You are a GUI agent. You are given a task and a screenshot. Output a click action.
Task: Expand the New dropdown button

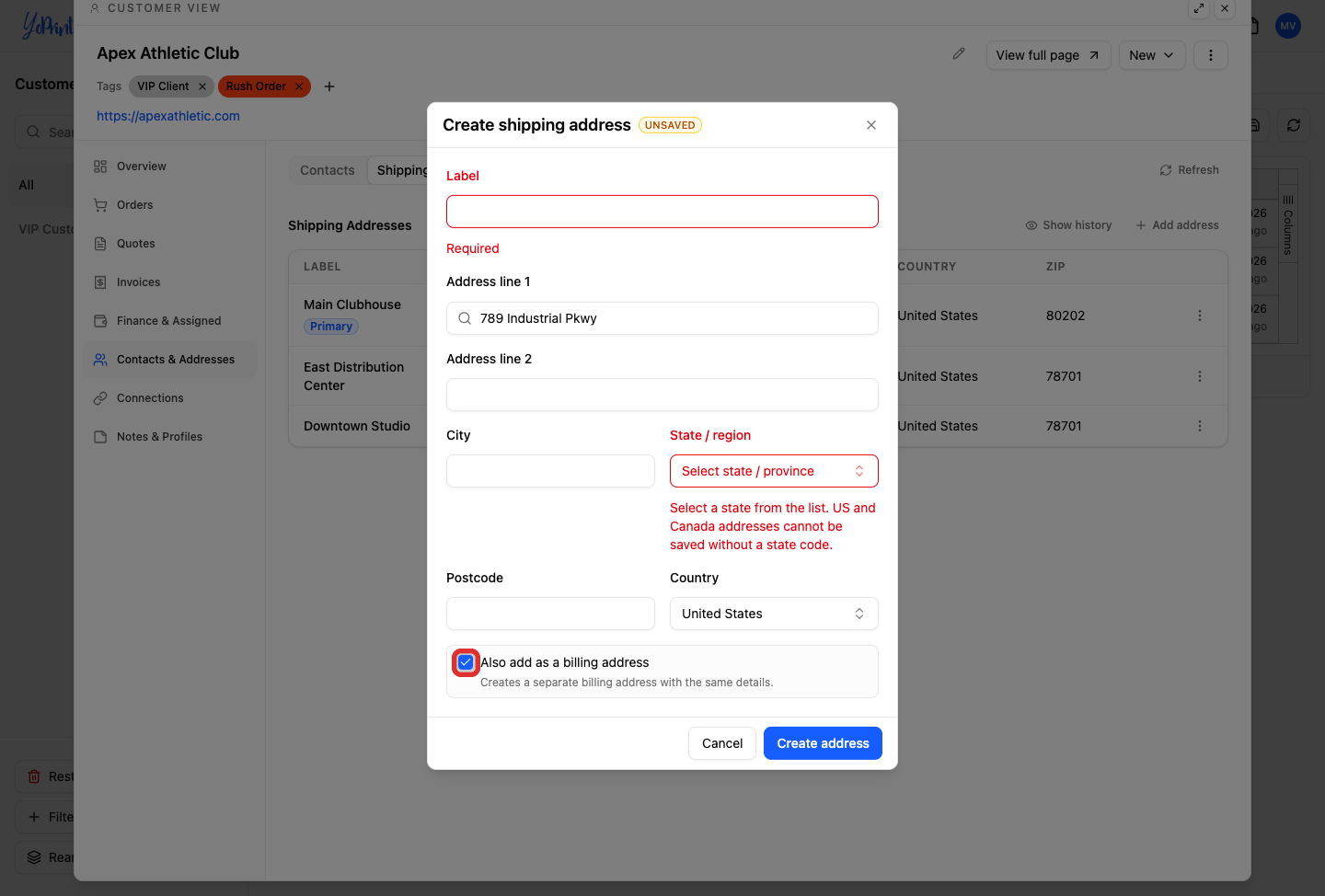pyautogui.click(x=1152, y=55)
